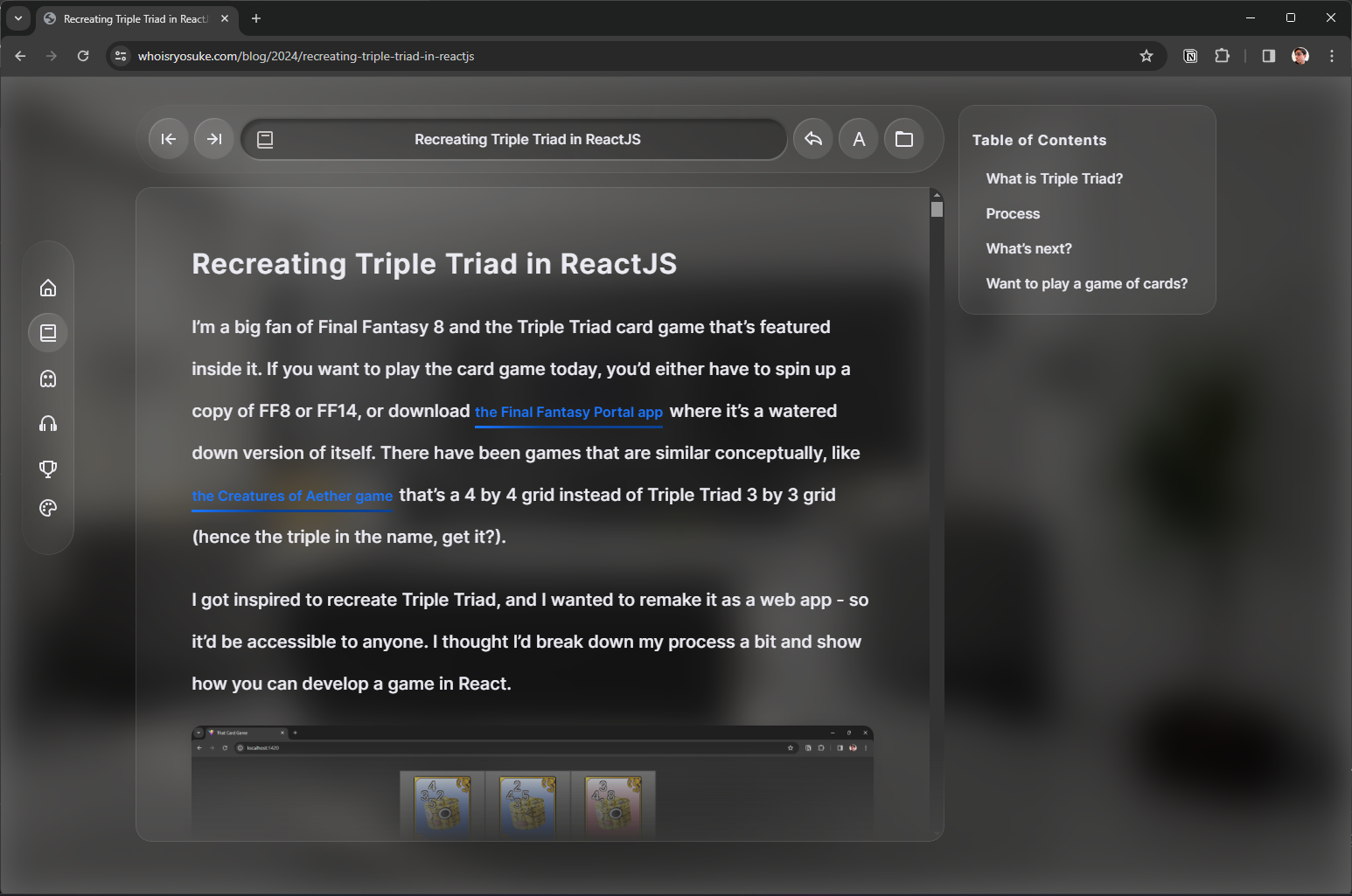Select the book icon for blog posts

click(x=47, y=332)
